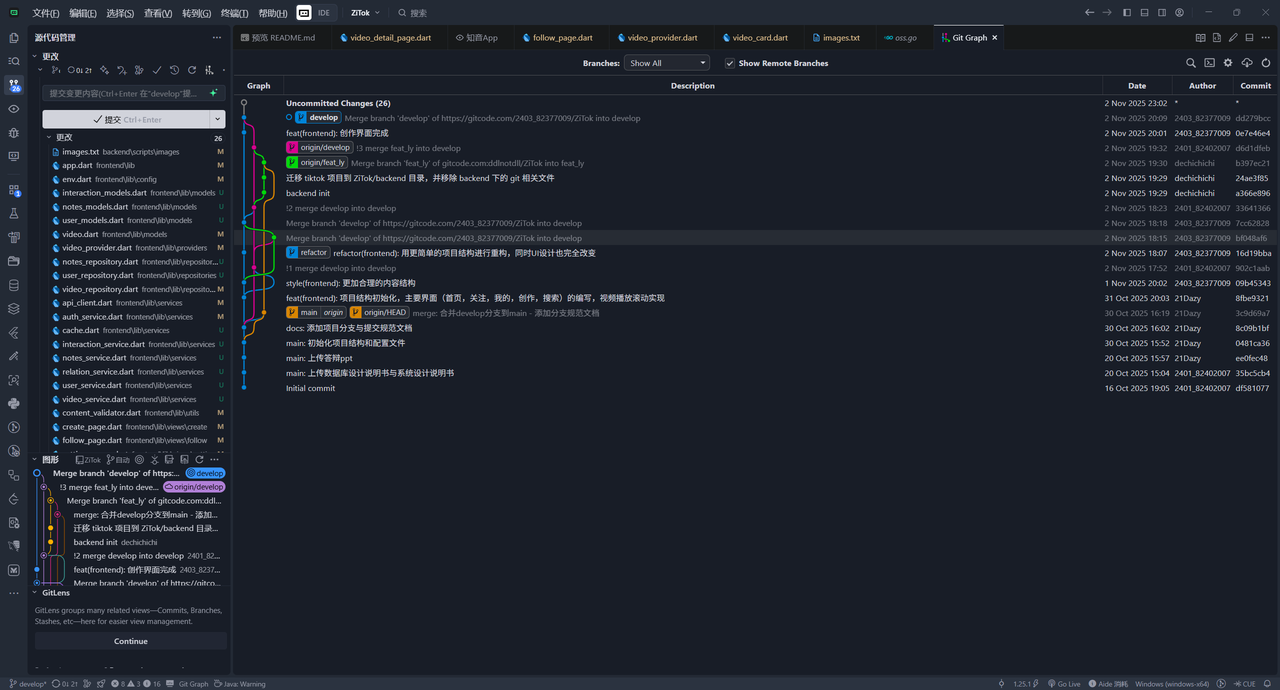Open commit button dropdown arrow
This screenshot has height=690, width=1280.
(217, 119)
